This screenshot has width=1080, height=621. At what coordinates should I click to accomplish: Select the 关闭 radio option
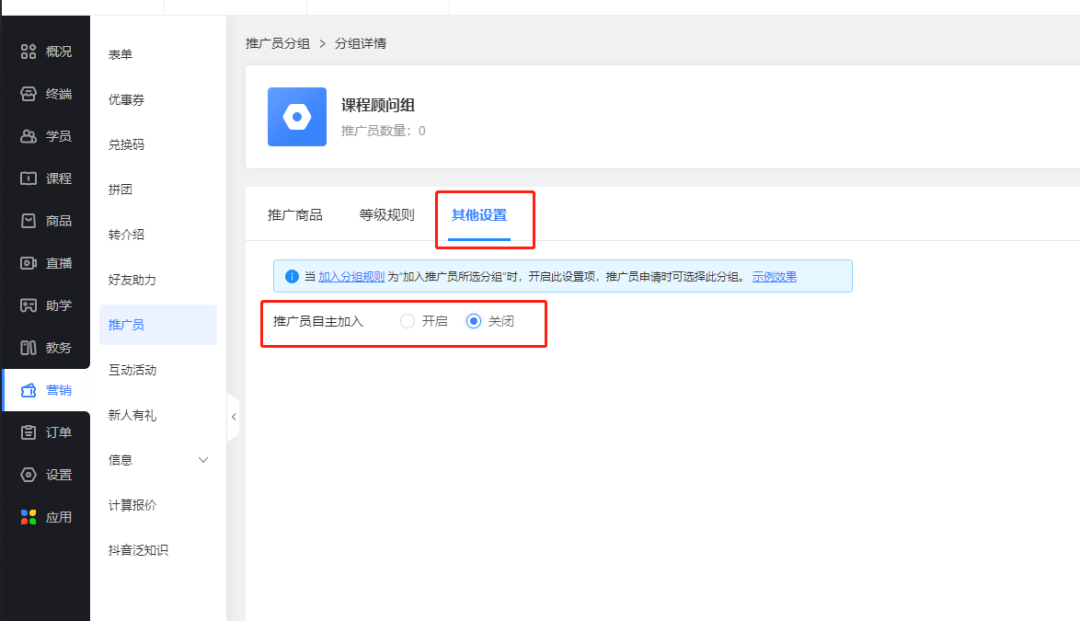coord(473,321)
